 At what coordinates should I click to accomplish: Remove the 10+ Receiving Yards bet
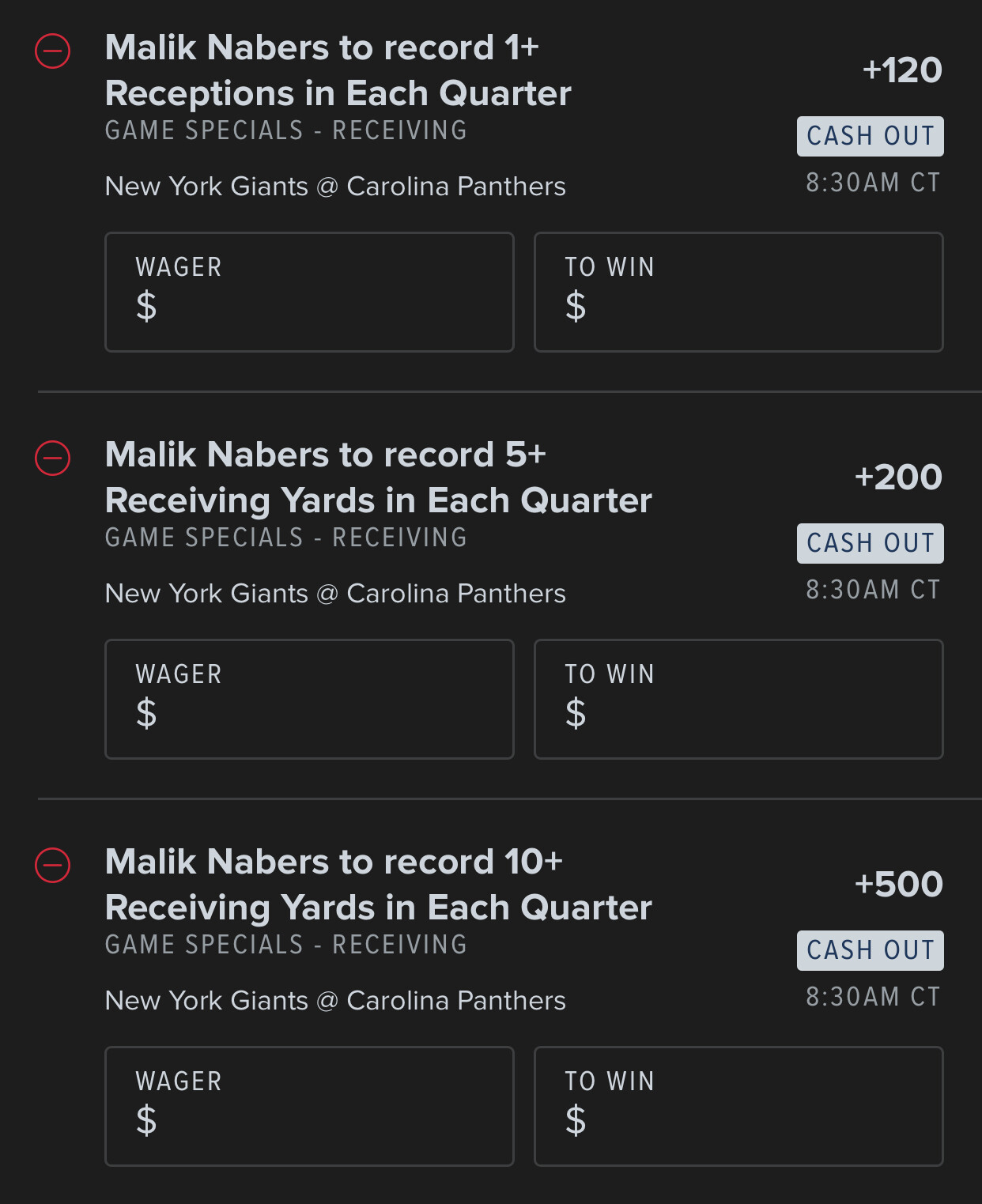[x=53, y=865]
